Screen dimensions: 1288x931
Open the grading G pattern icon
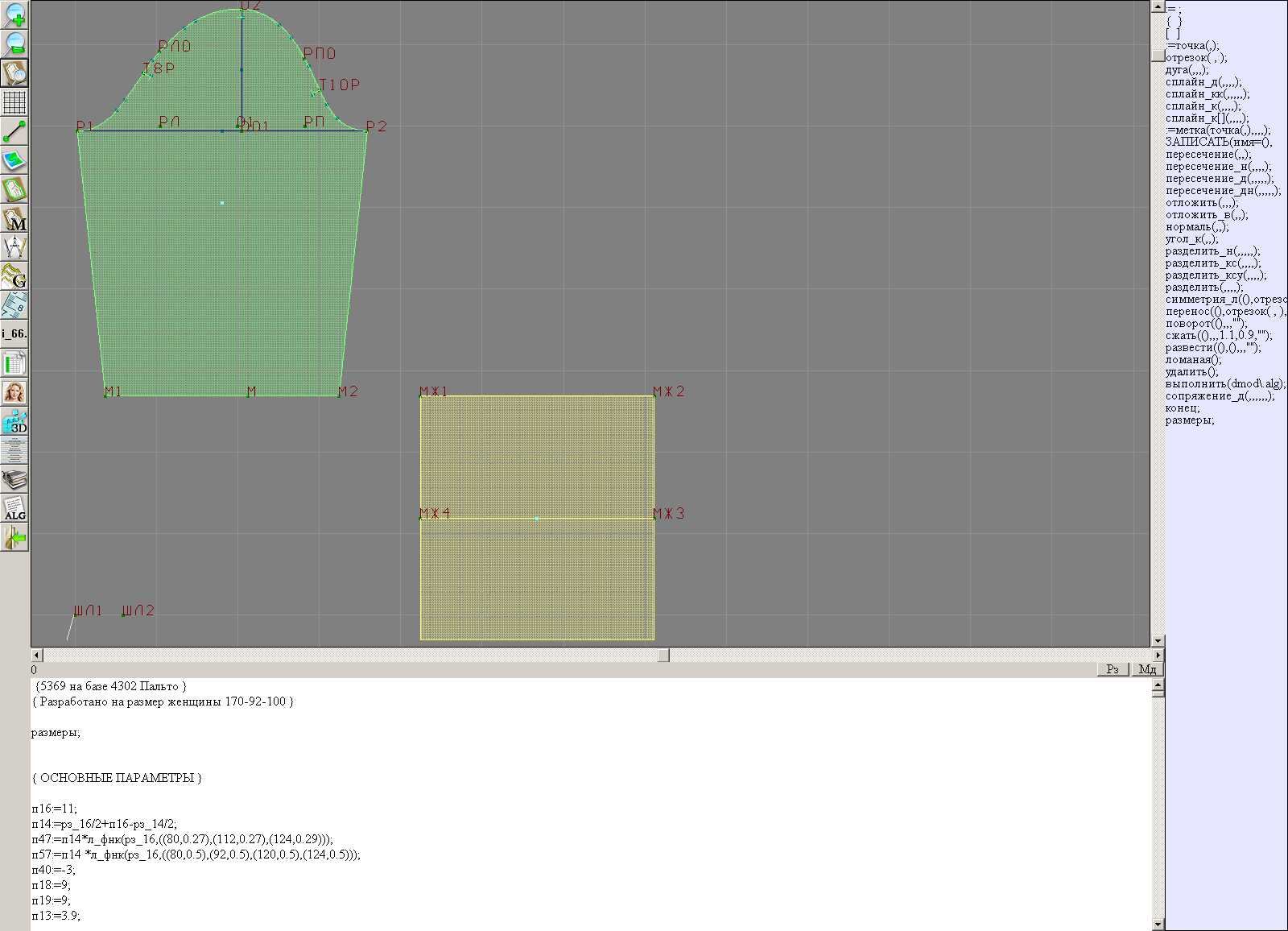click(x=14, y=276)
